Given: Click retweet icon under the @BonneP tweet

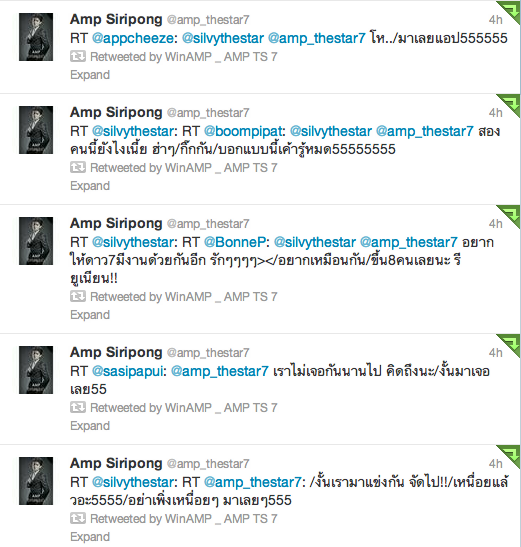Looking at the screenshot, I should pyautogui.click(x=78, y=297).
